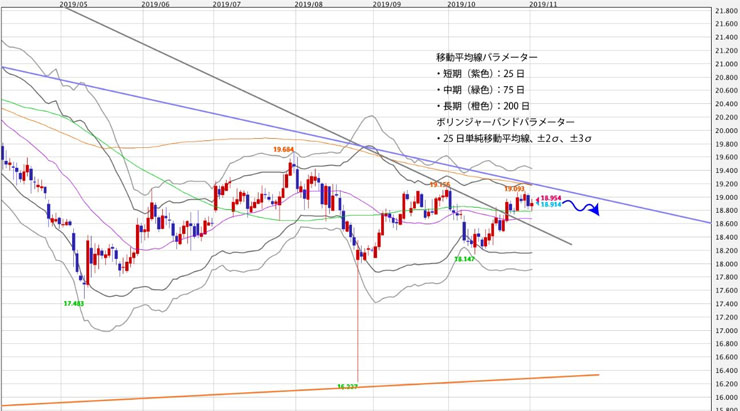Select the 2019/08 date label

309,4
